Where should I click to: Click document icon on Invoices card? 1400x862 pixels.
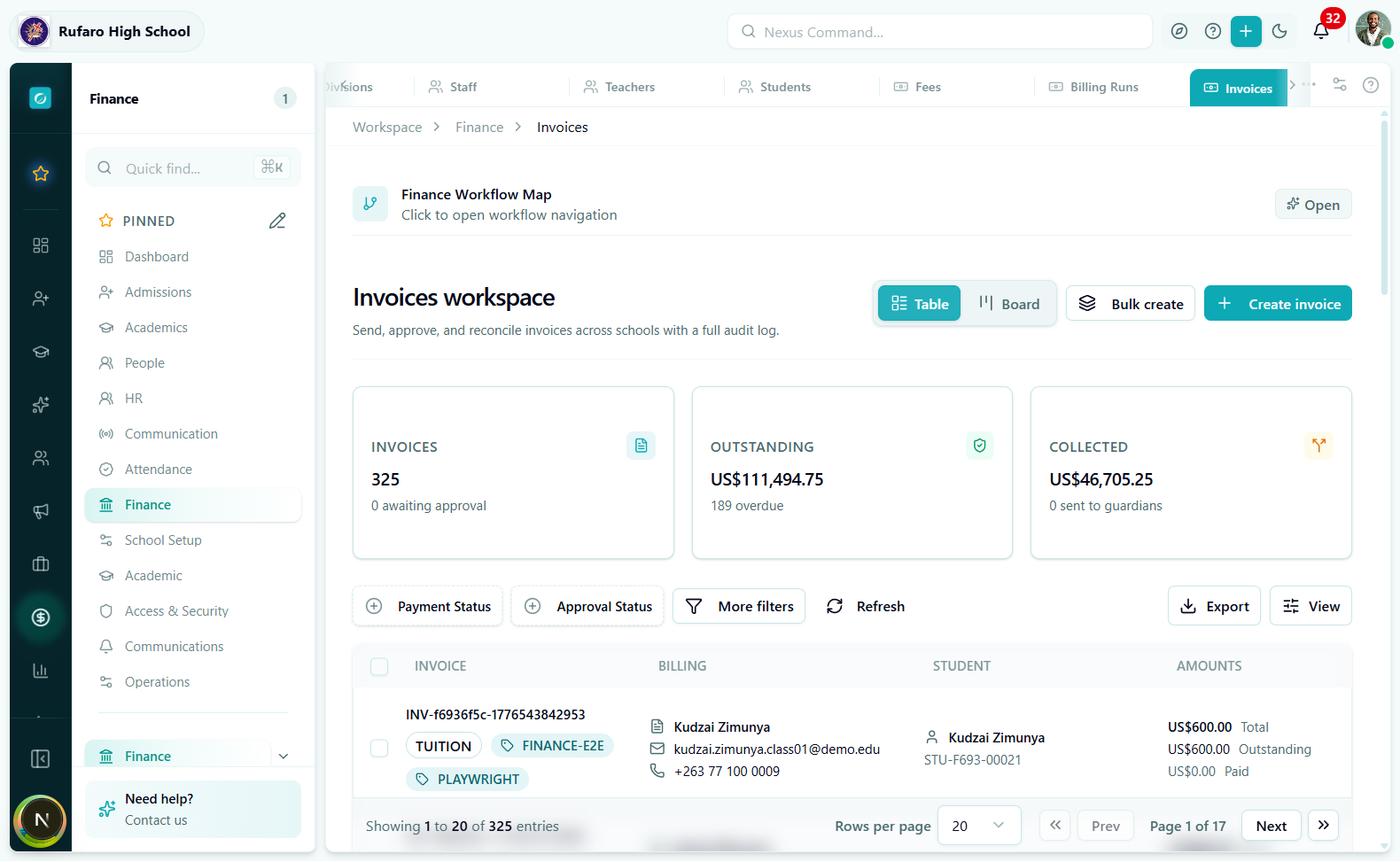641,446
